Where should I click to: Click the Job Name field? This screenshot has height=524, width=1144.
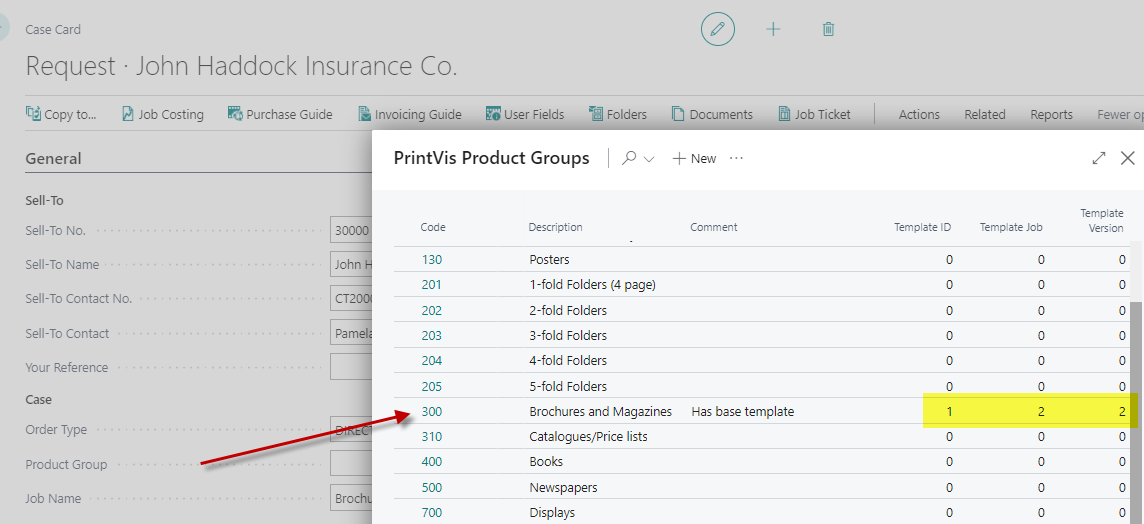[x=352, y=498]
